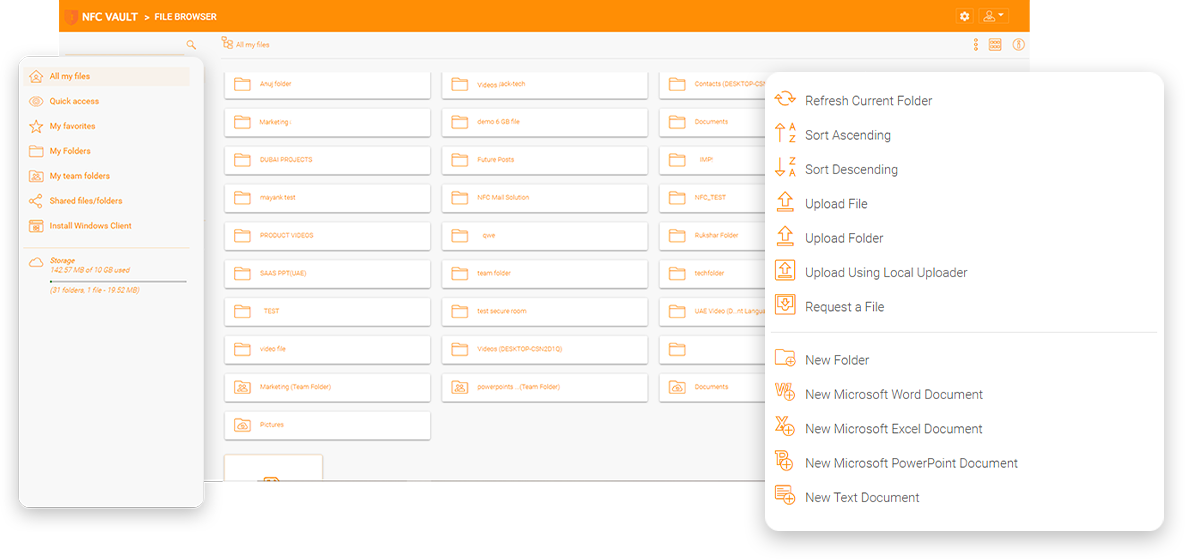Click New Microsoft Excel Document icon
The width and height of the screenshot is (1185, 559).
coord(786,428)
